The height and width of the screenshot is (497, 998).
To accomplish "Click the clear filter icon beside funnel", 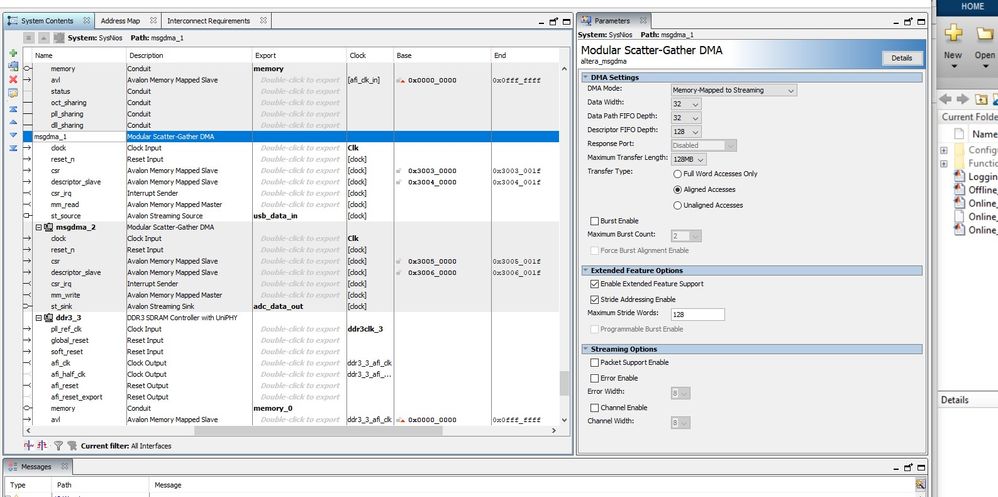I will [72, 446].
